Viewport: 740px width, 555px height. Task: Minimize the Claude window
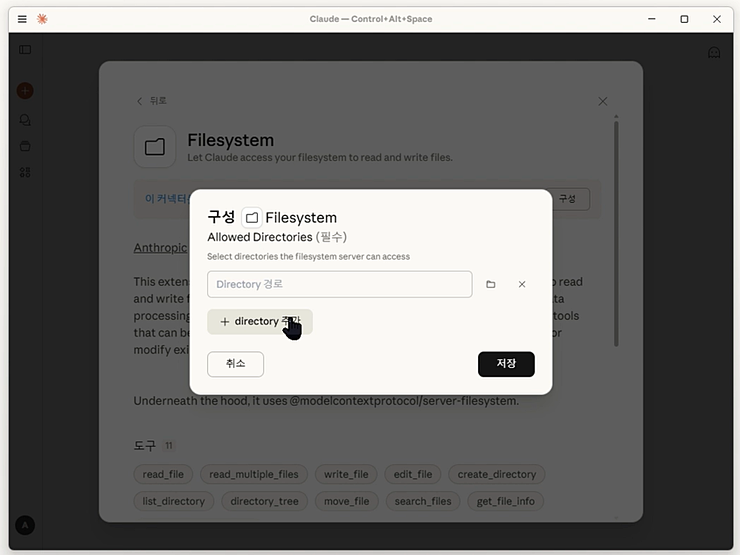(652, 19)
